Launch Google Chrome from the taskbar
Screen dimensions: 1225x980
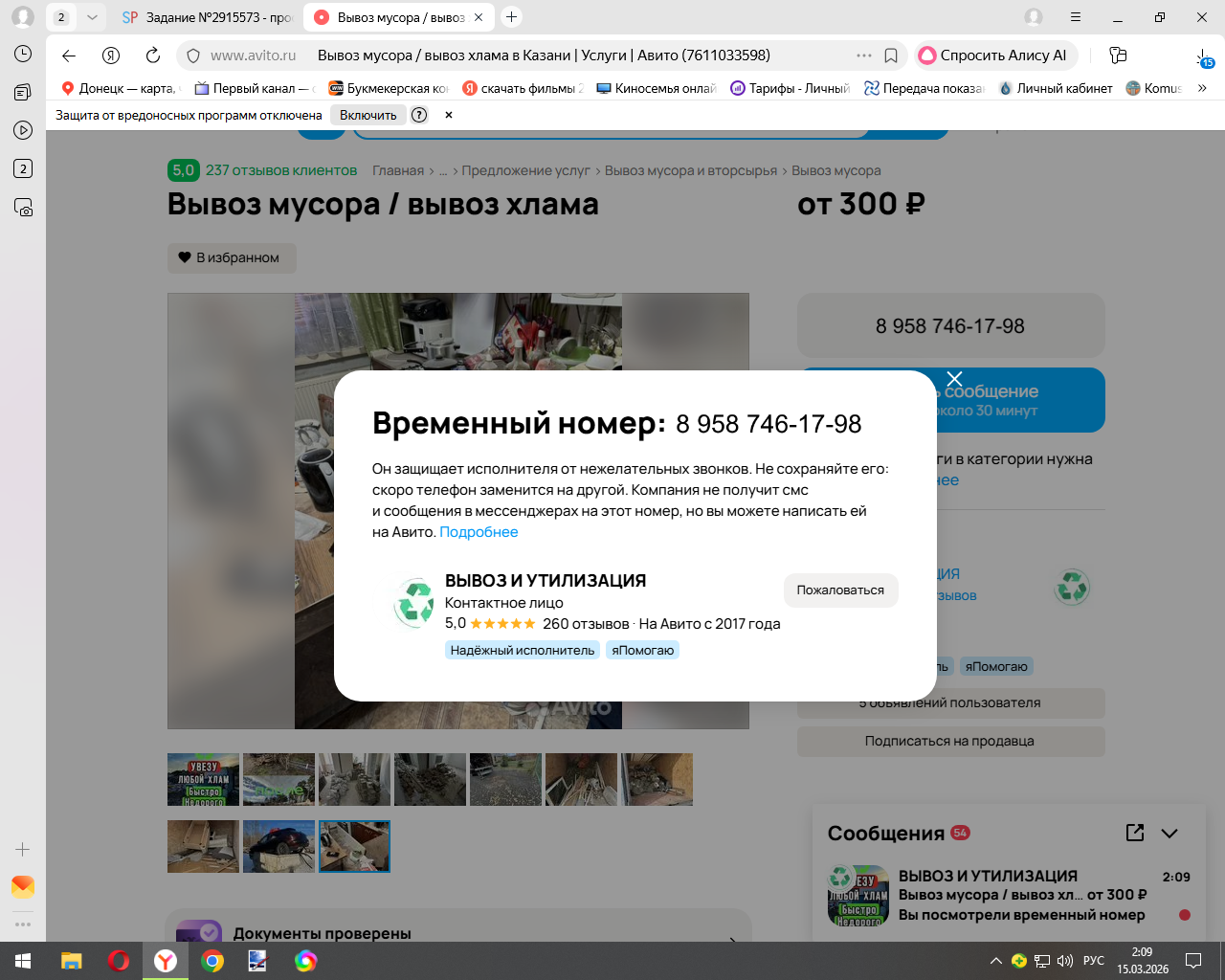[x=212, y=961]
